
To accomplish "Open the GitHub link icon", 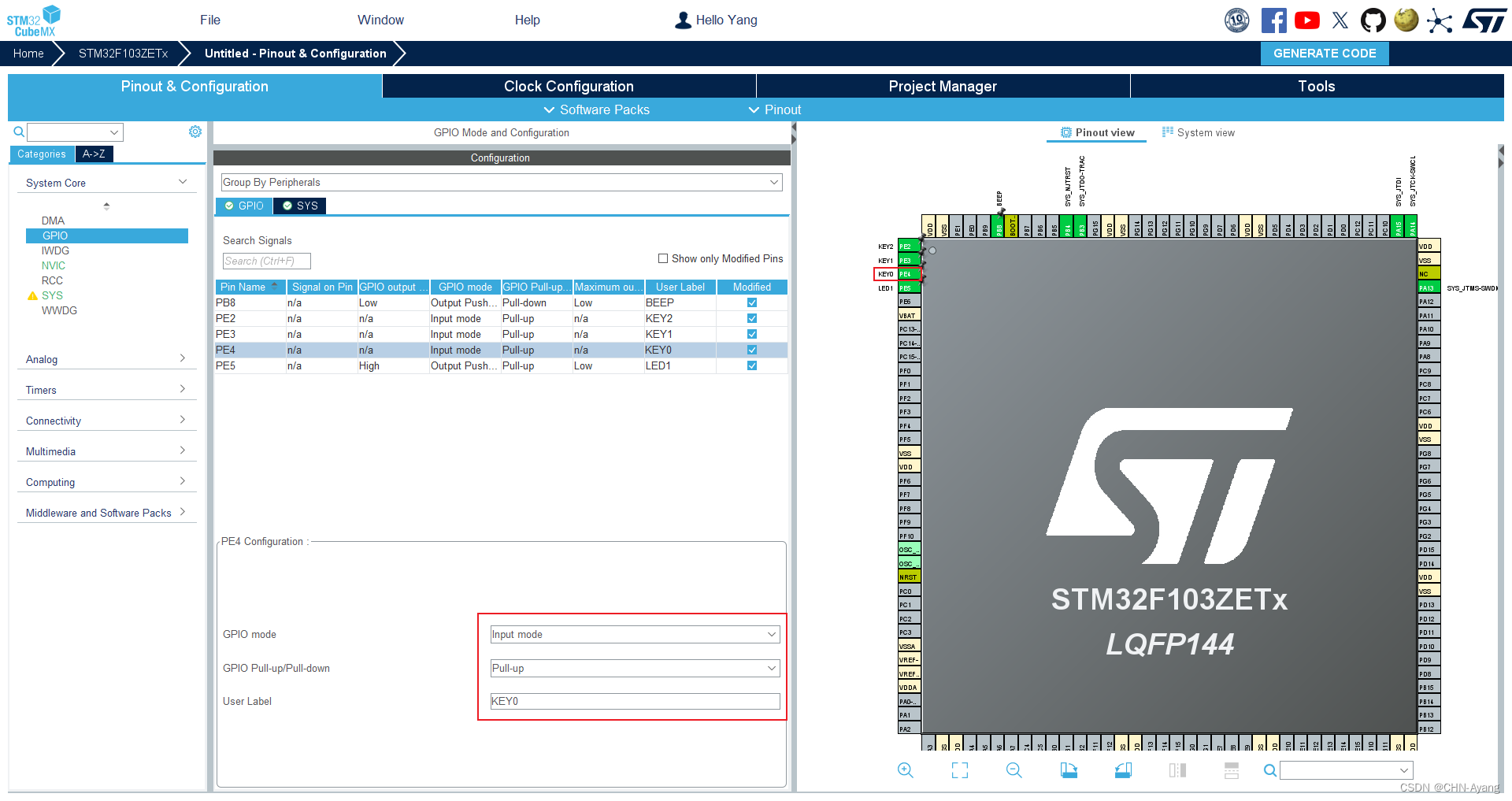I will point(1373,20).
